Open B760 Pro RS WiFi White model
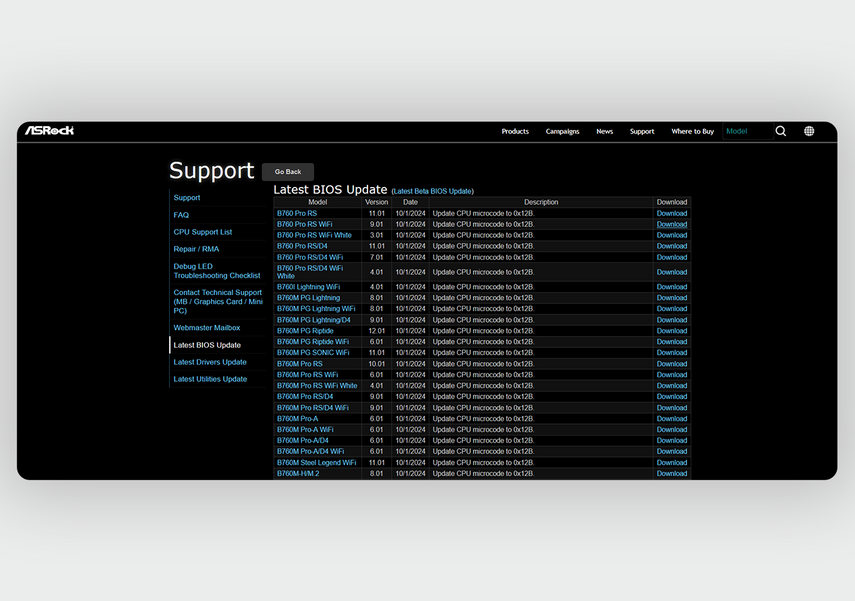The width and height of the screenshot is (855, 601). 314,235
